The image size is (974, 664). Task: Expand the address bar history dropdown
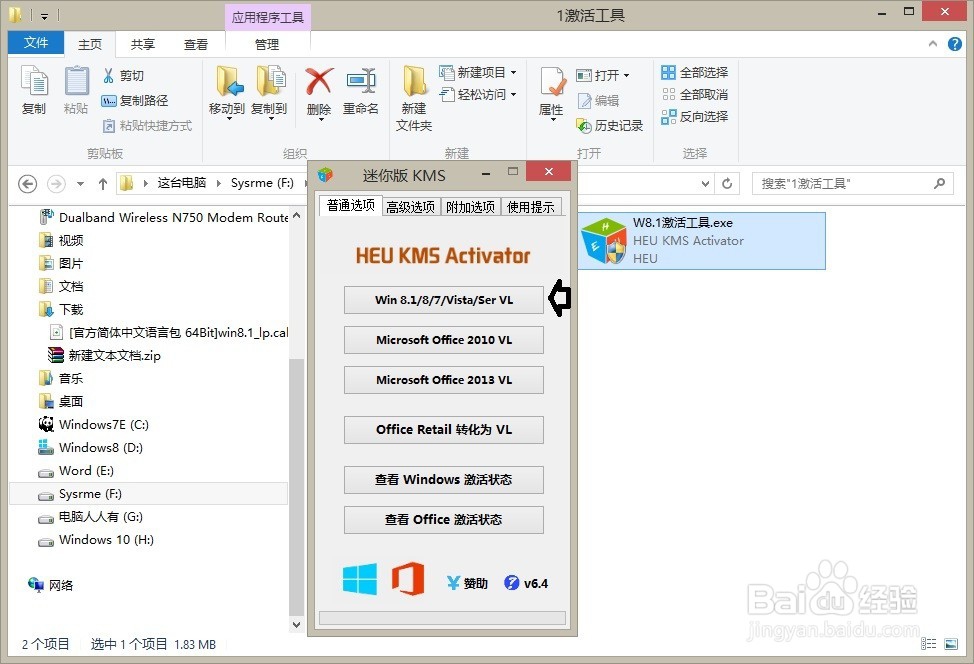click(705, 183)
